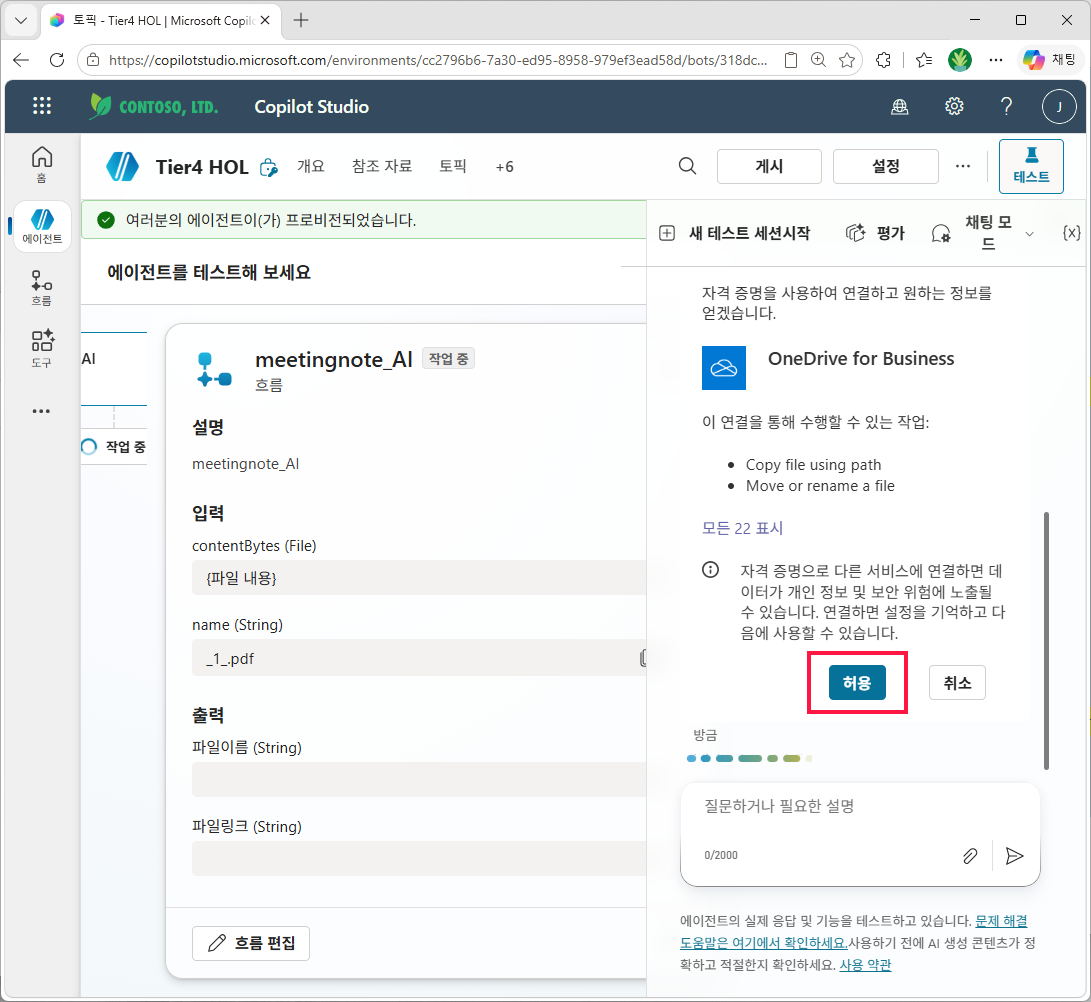Click the name field with _1_.pdf
Viewport: 1091px width, 1002px height.
coord(419,658)
